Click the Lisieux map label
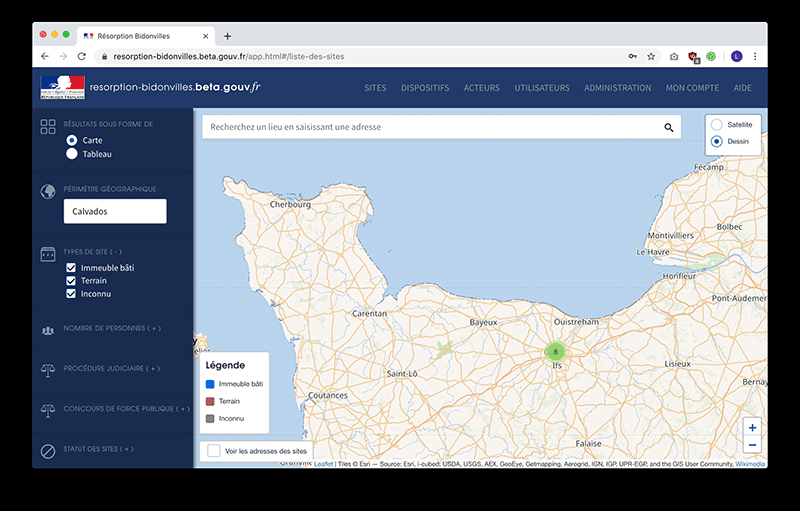 [678, 364]
